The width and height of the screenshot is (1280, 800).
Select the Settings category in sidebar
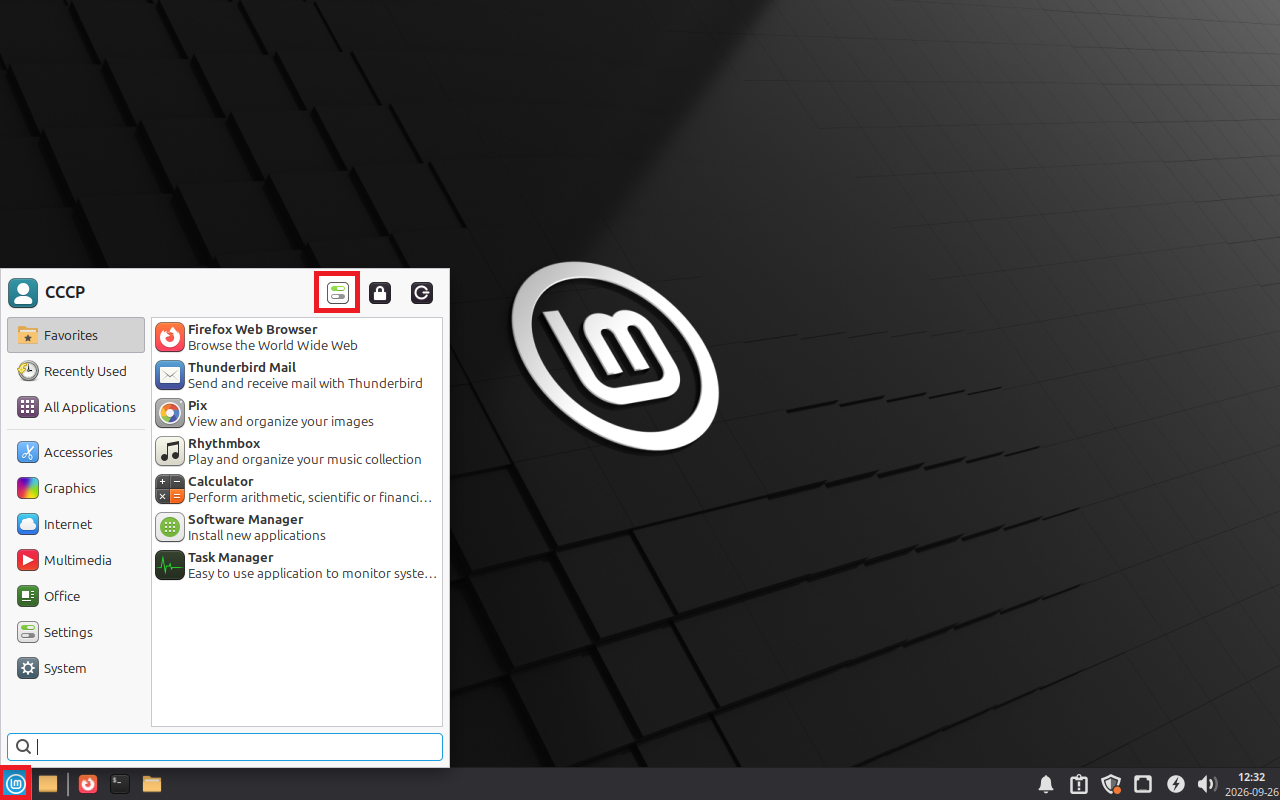[76, 632]
